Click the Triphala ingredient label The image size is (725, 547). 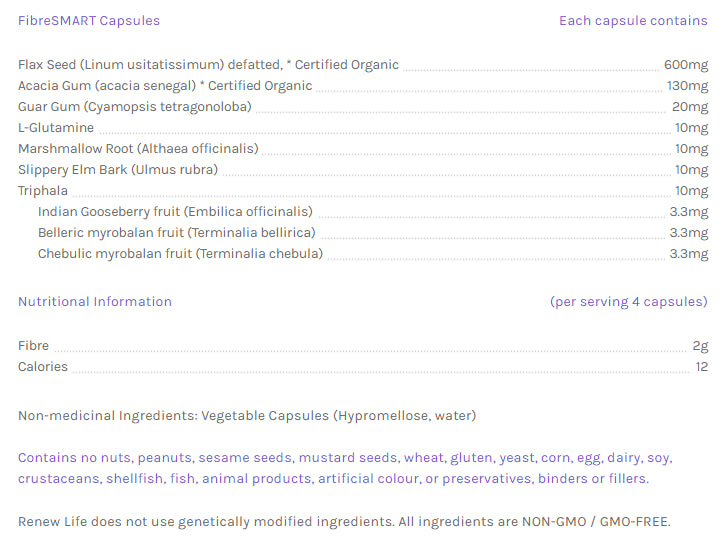click(43, 191)
